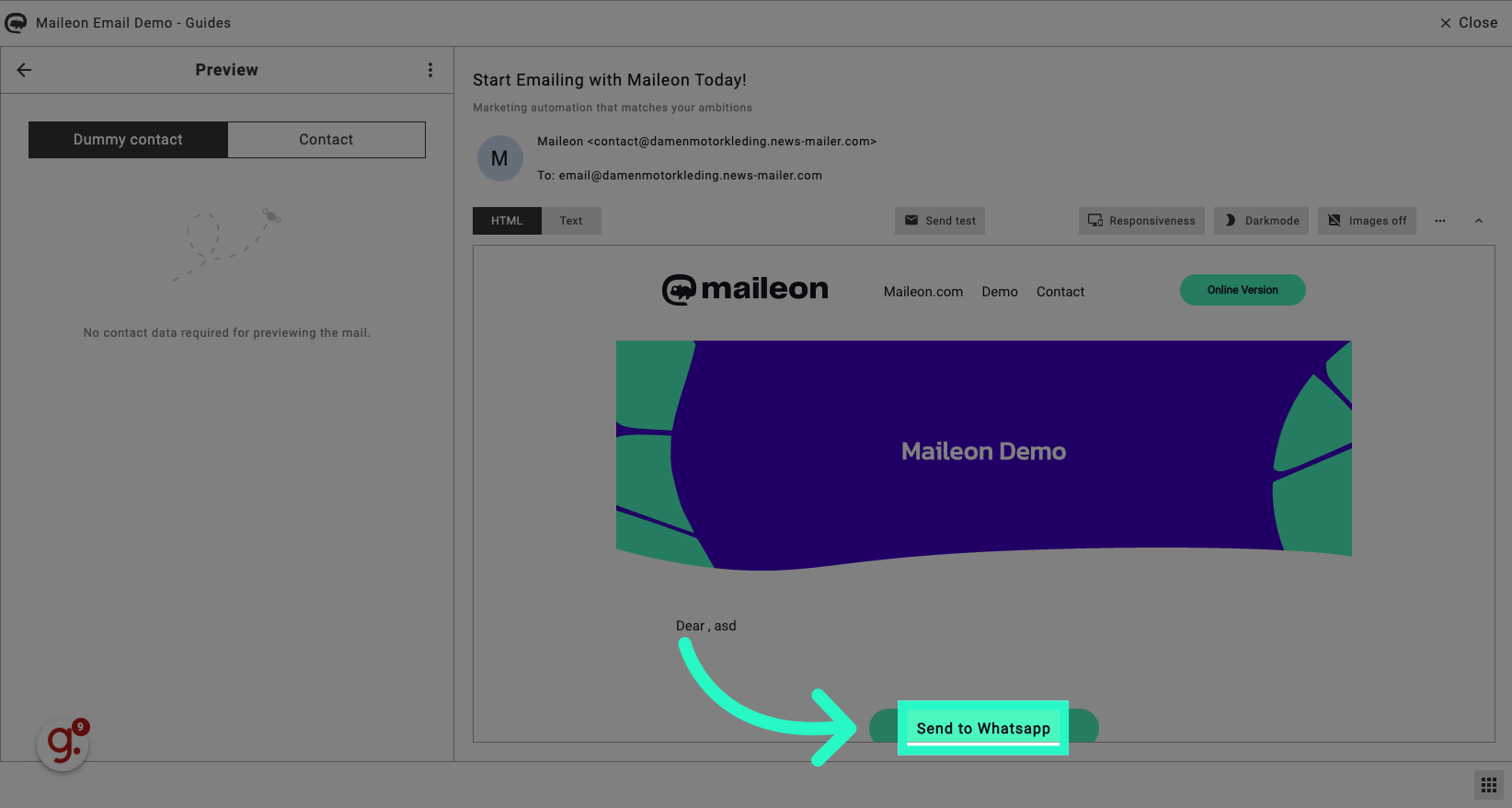Open the Preview panel three-dot menu
Viewport: 1512px width, 808px height.
pos(430,70)
